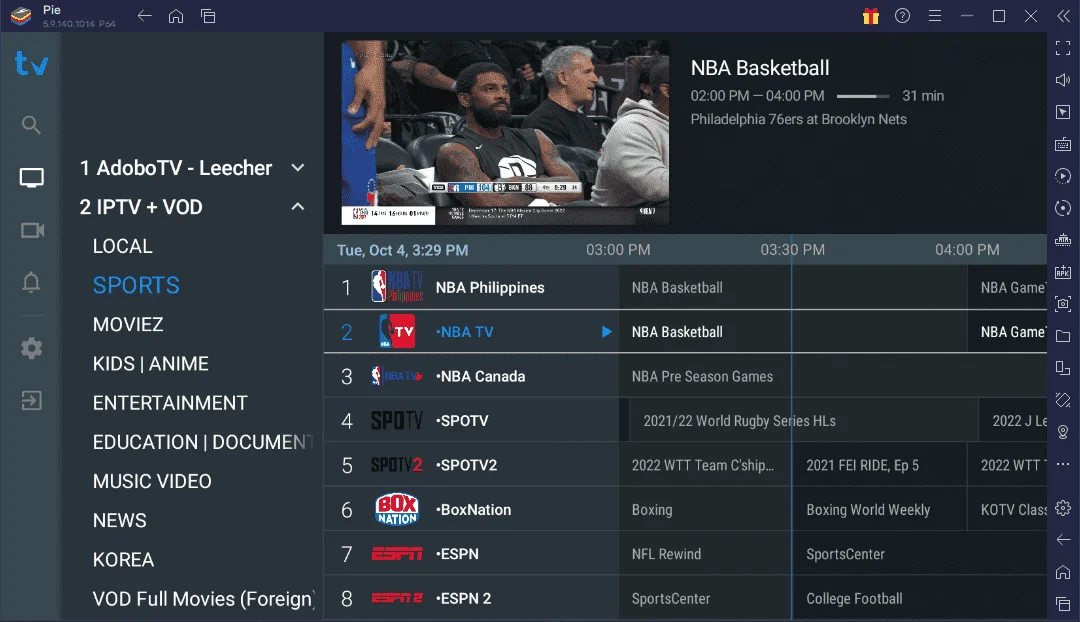Screen dimensions: 1080x622
Task: Click the play indicator on NBA TV row
Action: [606, 332]
